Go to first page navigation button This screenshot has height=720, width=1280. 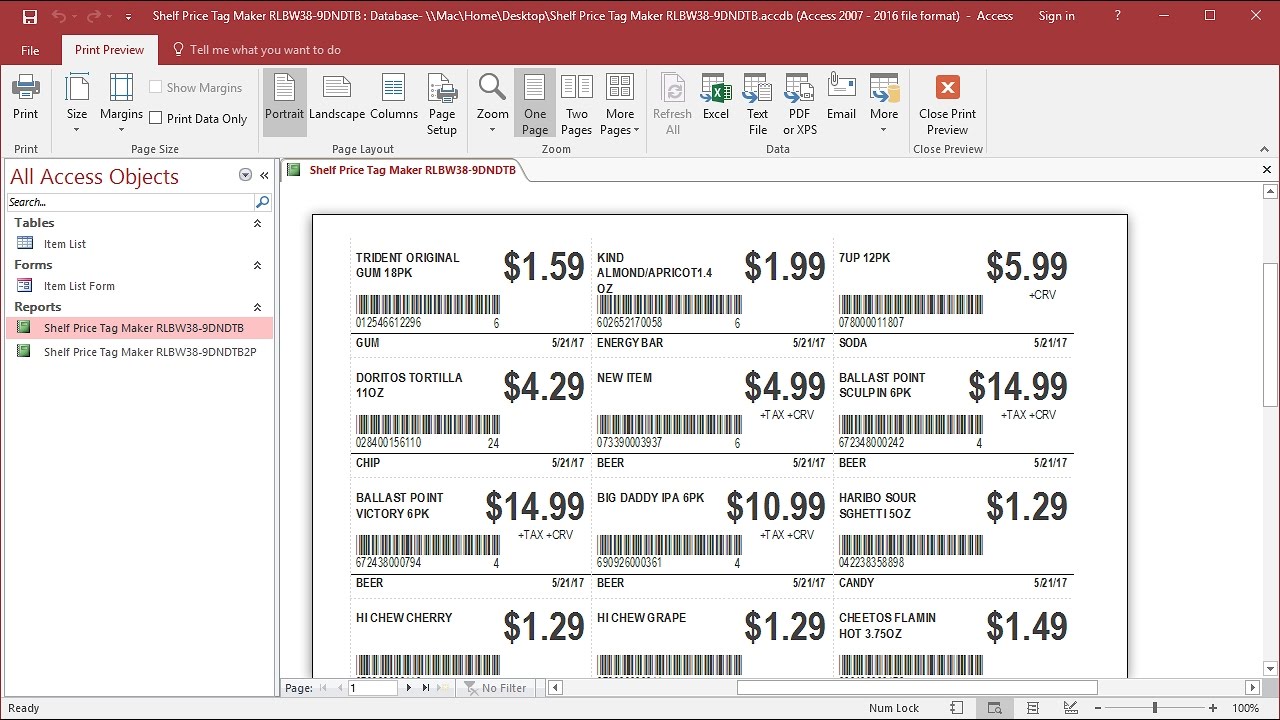(322, 688)
